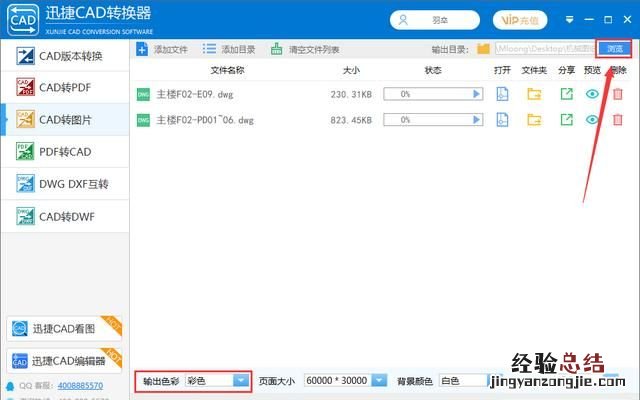
Task: Click the CAD转PDF red icon
Action: 25,87
